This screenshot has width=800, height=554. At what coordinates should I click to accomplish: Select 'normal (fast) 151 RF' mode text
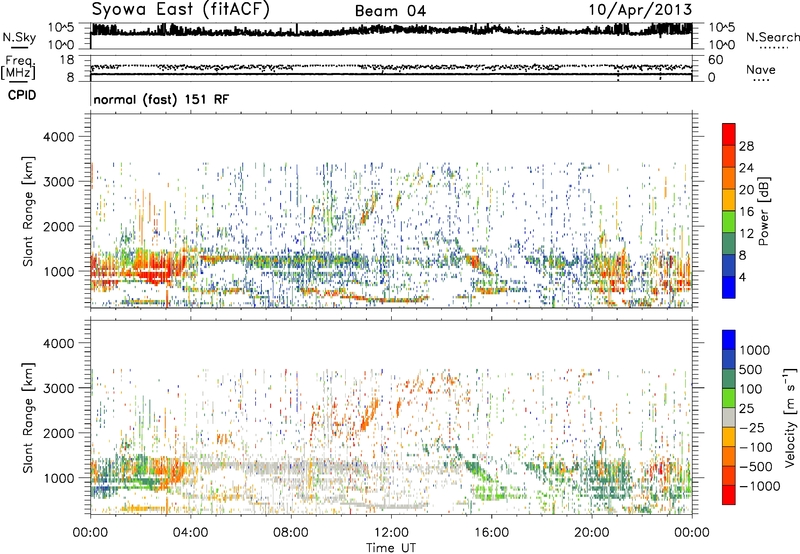click(161, 99)
